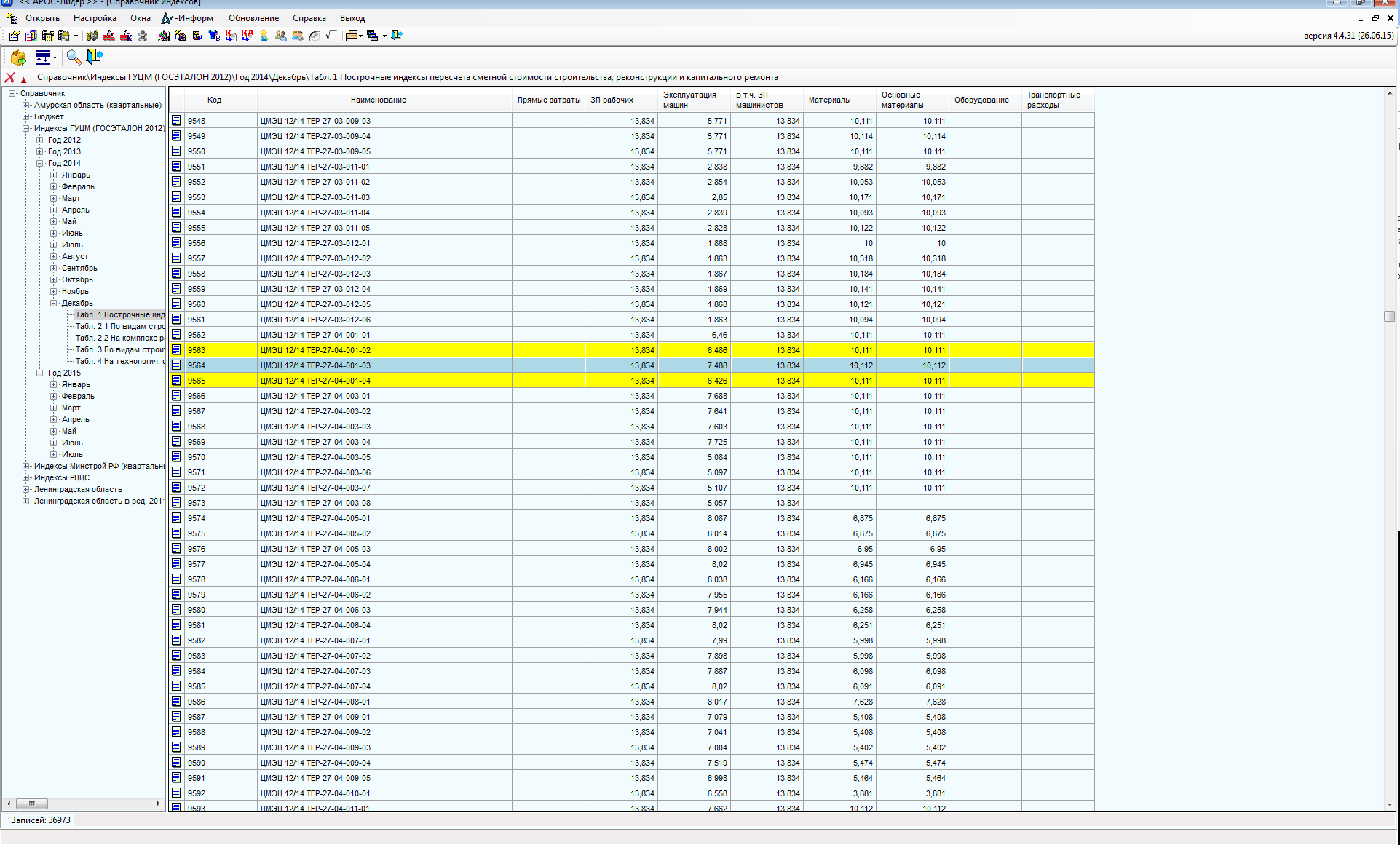Image resolution: width=1400 pixels, height=845 pixels.
Task: Click the red КД document icon
Action: pos(248,36)
